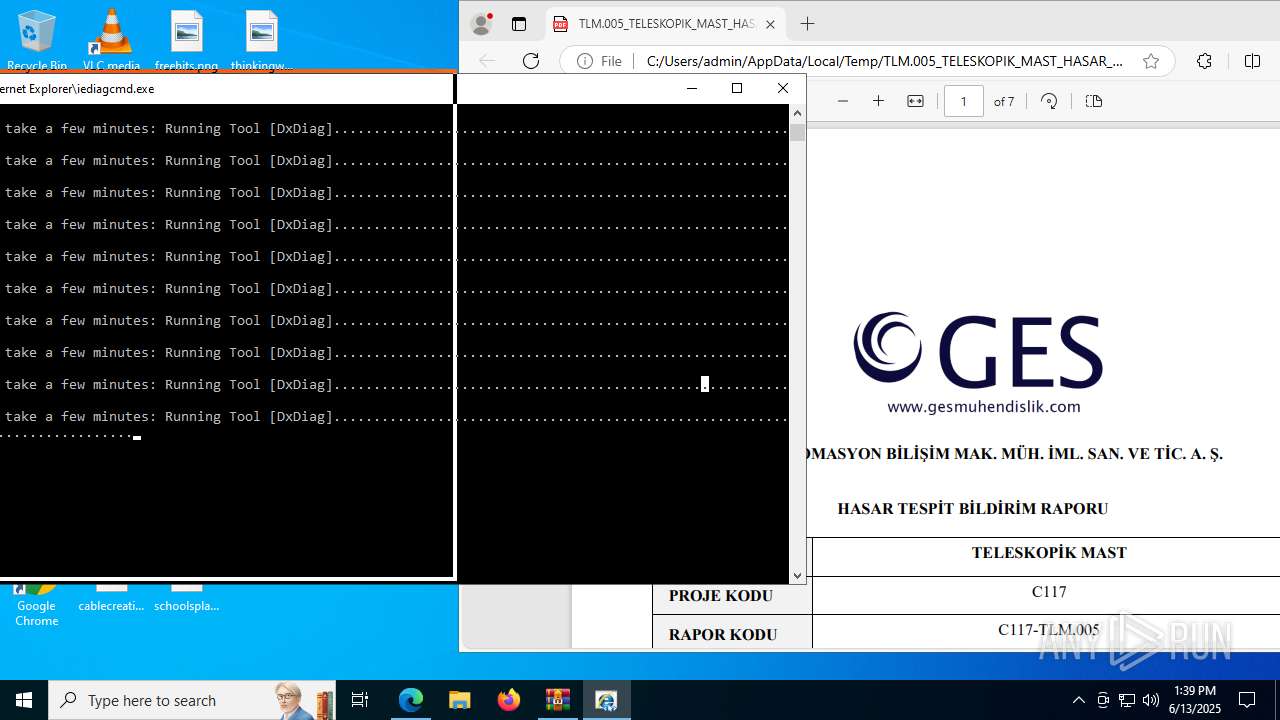This screenshot has height=720, width=1280.
Task: Open Edge extensions icon
Action: tap(1204, 61)
